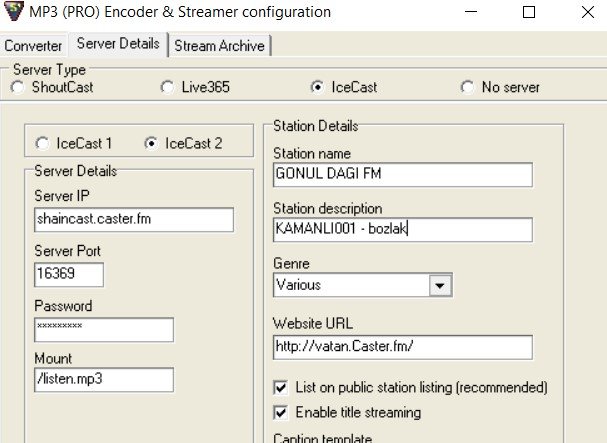
Task: Focus the Server Port field
Action: click(68, 274)
